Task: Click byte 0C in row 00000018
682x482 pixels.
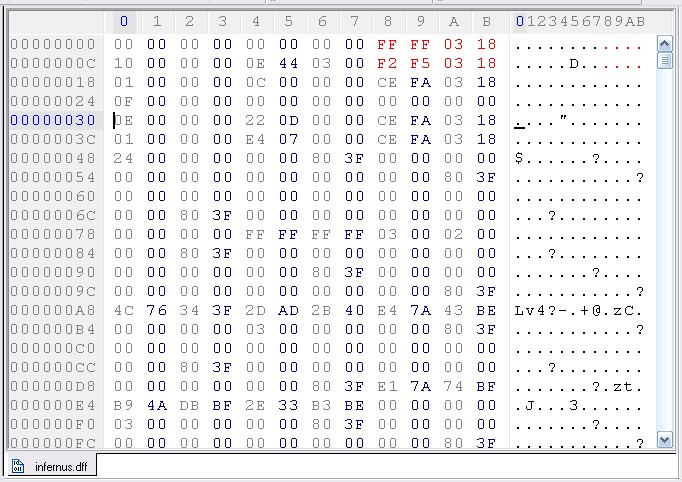Action: [x=255, y=82]
